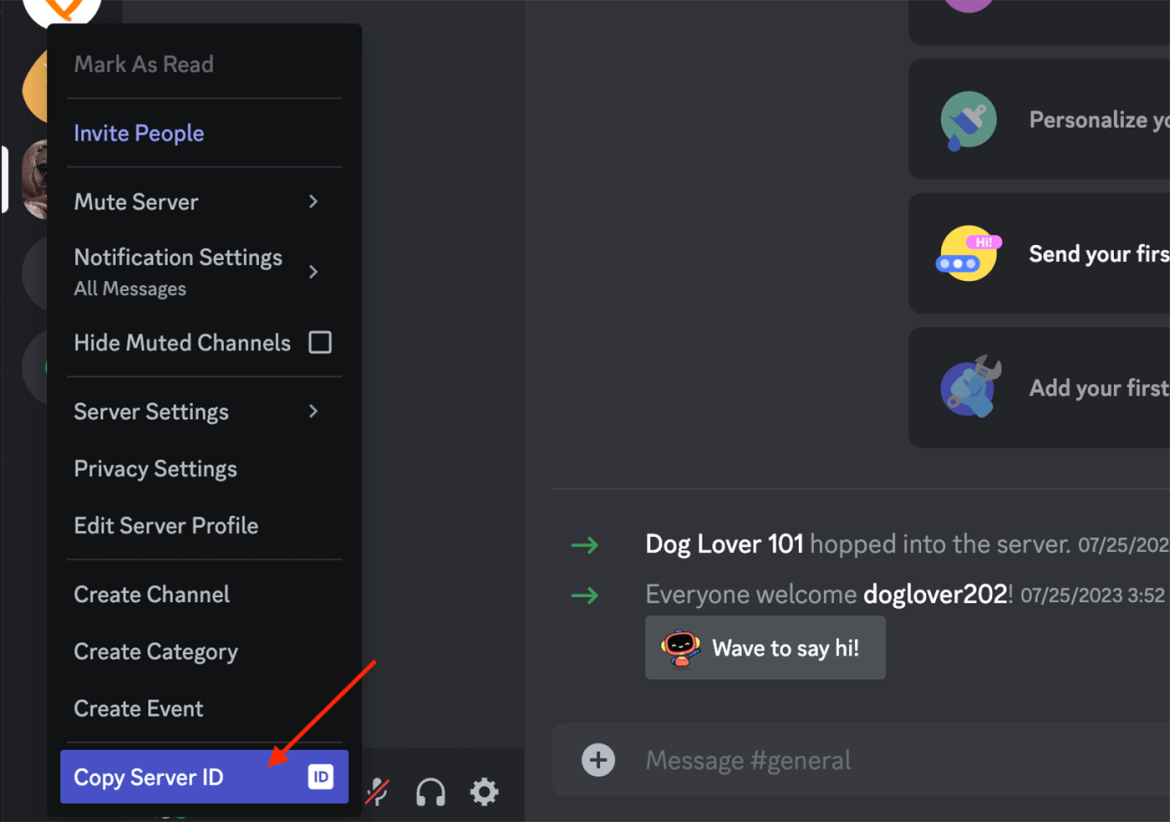Choose Mark As Read from the menu
The height and width of the screenshot is (822, 1170).
coord(143,63)
